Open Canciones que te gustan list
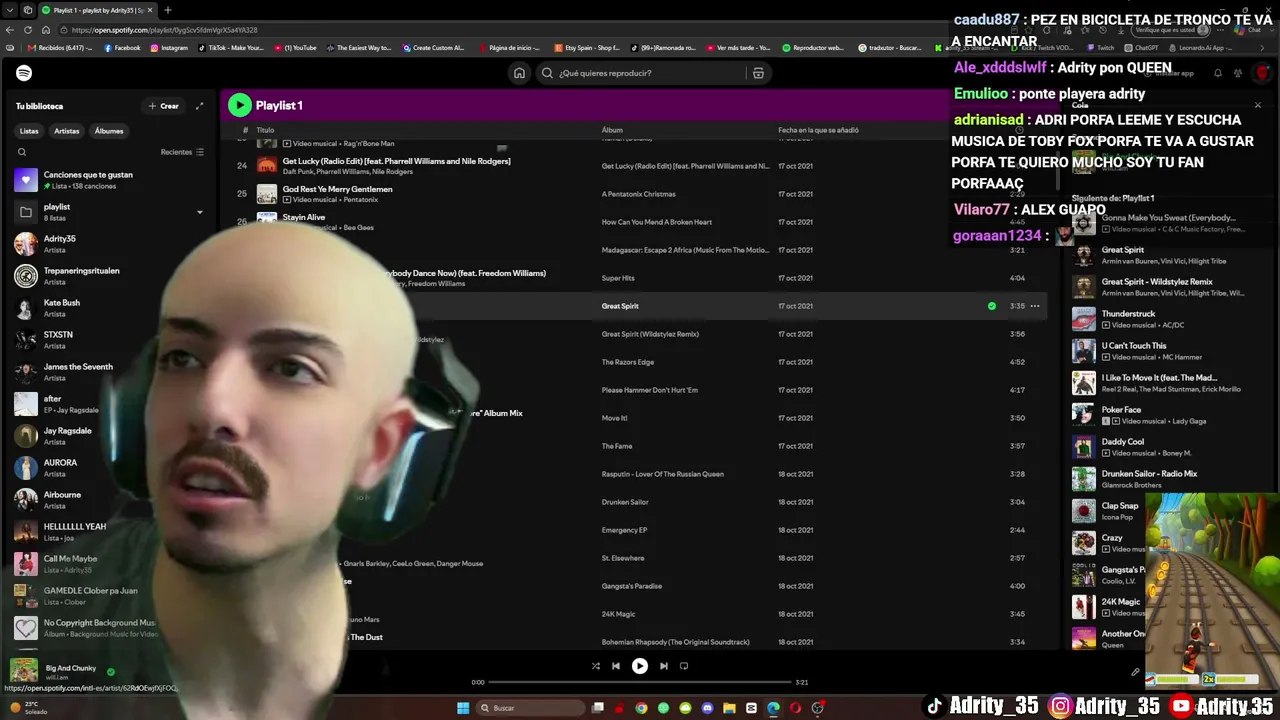1280x720 pixels. click(110, 180)
